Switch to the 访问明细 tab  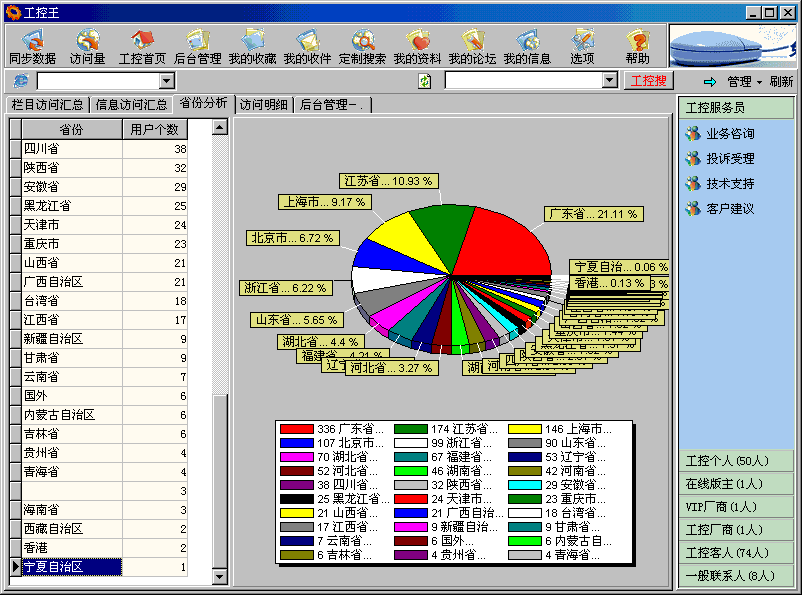click(x=264, y=105)
